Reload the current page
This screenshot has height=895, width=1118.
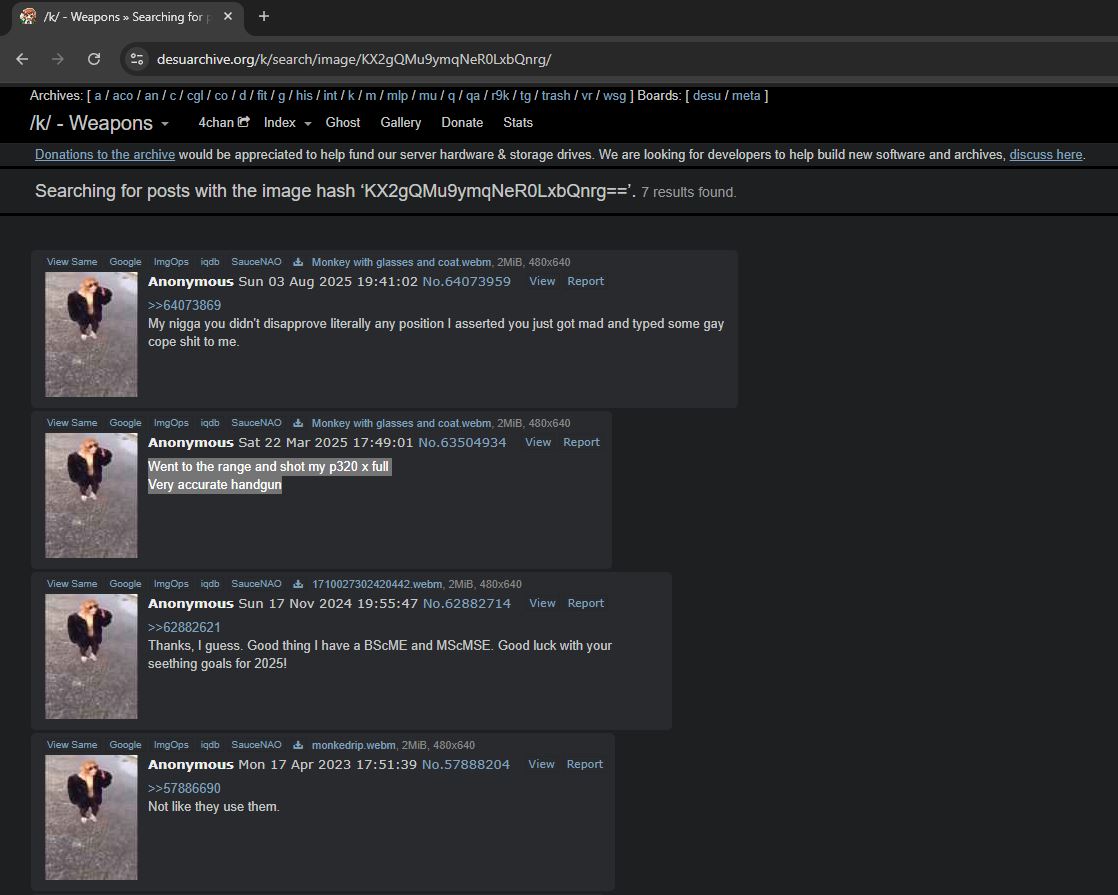[x=93, y=59]
